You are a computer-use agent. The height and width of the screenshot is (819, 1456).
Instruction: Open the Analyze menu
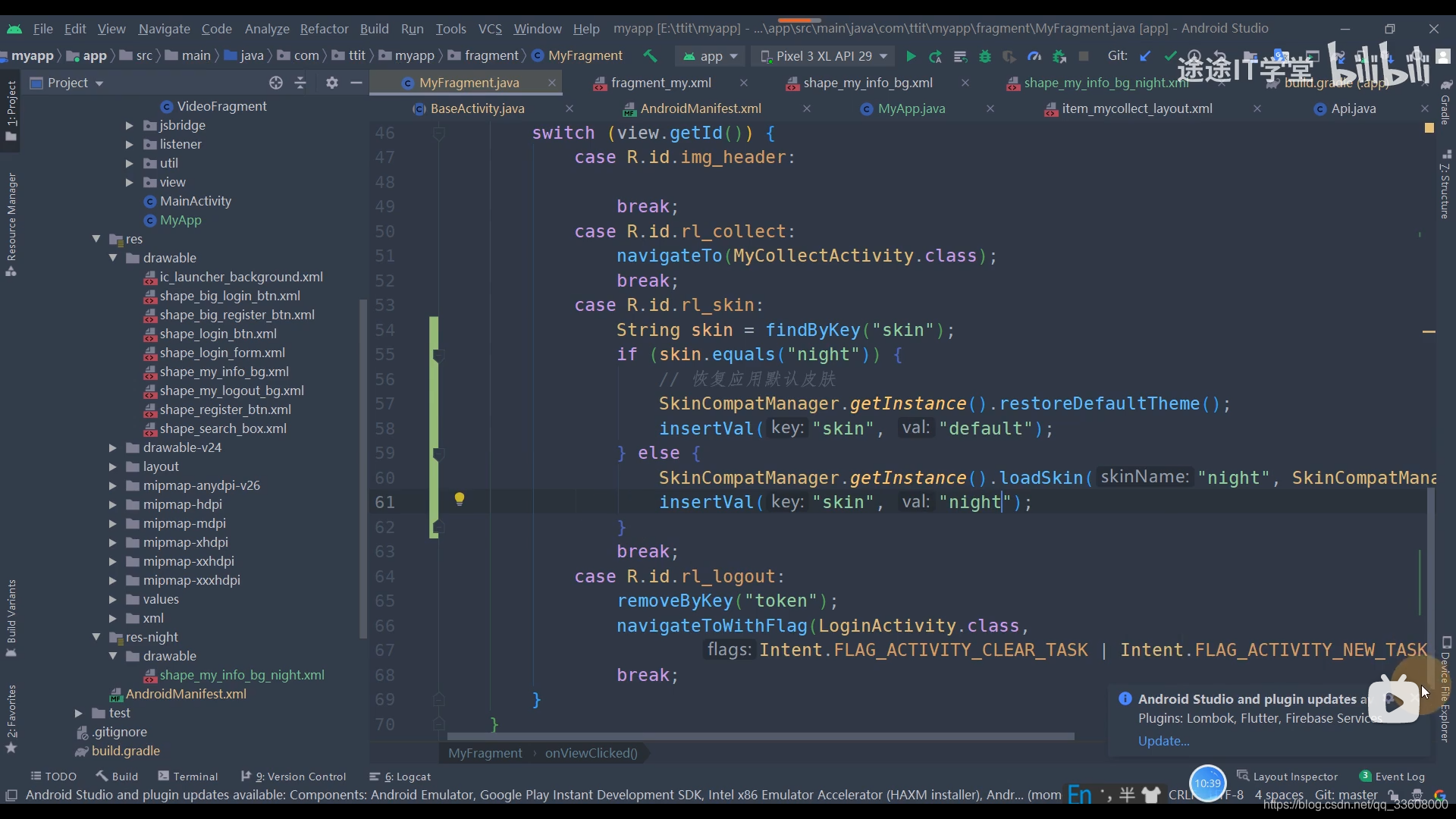pyautogui.click(x=267, y=29)
